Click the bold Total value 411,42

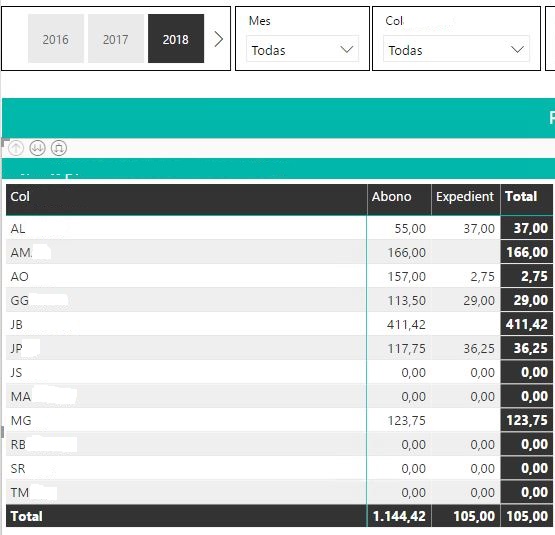(527, 324)
